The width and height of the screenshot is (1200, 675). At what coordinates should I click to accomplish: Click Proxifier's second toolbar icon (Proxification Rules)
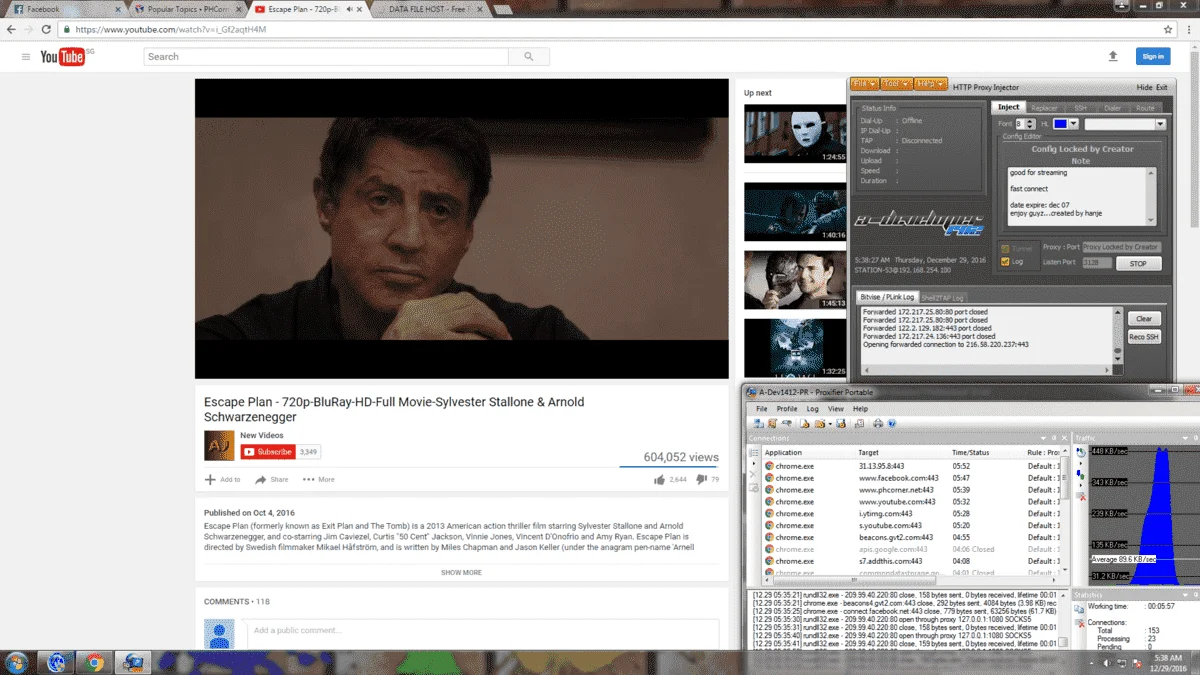coord(772,424)
